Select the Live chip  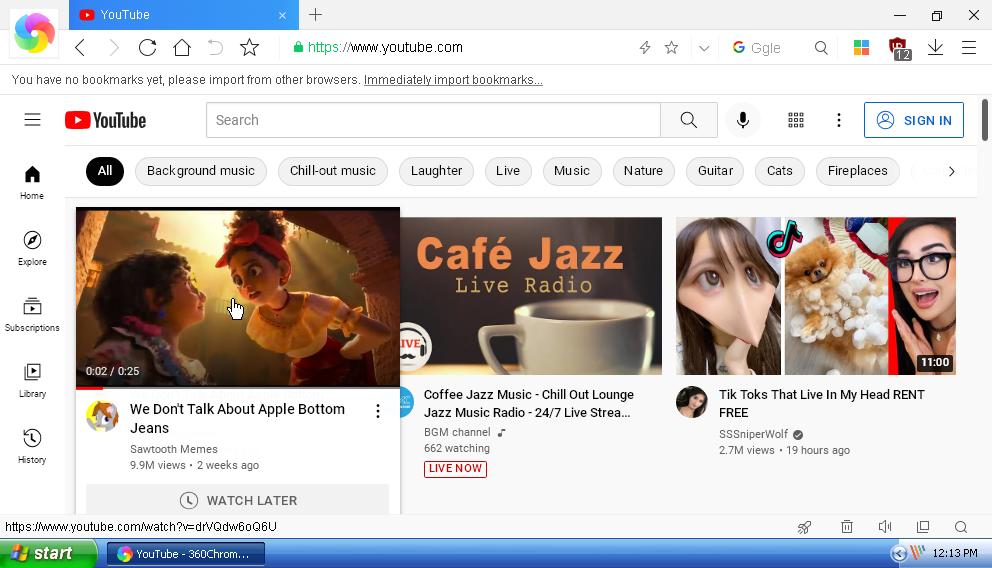coord(508,171)
